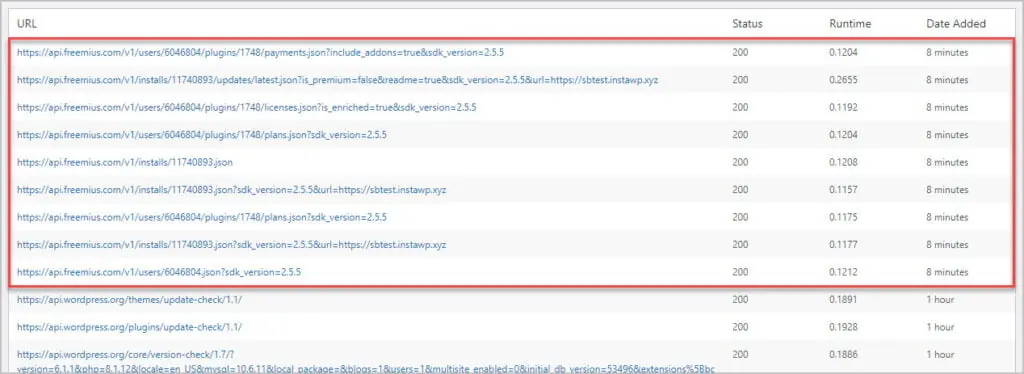Select the 0.1208 runtime value
The width and height of the screenshot is (1024, 374).
pos(843,162)
